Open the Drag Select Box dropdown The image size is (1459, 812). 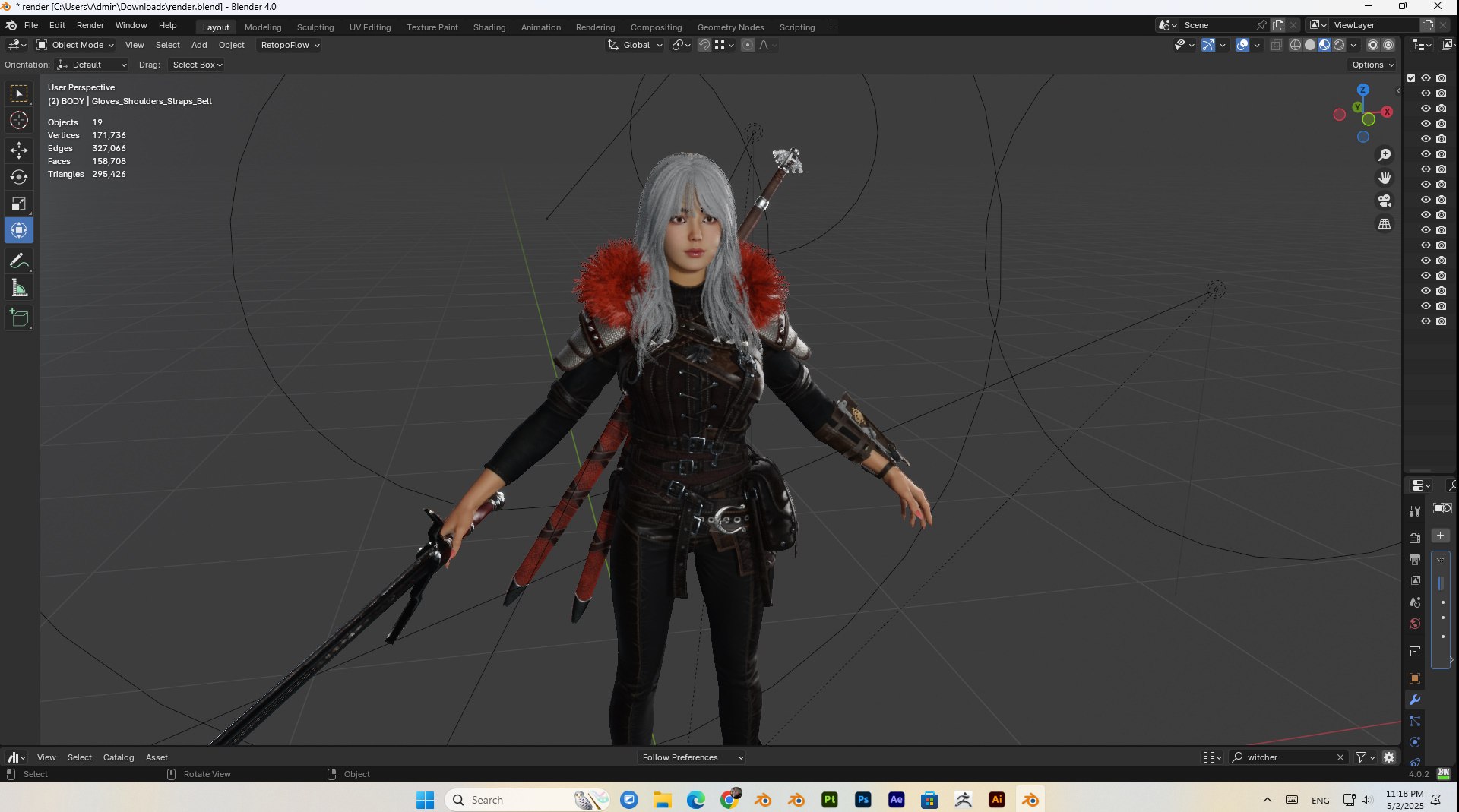(x=196, y=65)
